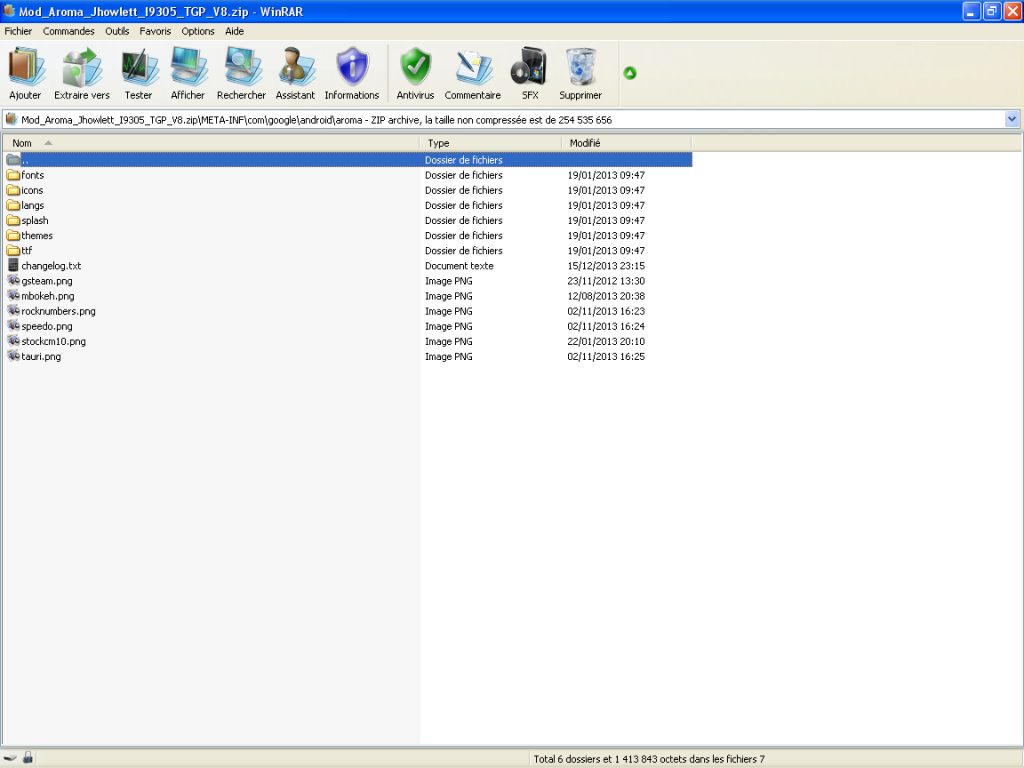Screen dimensions: 1024x768
Task: Click the Ajouter toolbar icon
Action: click(x=25, y=73)
